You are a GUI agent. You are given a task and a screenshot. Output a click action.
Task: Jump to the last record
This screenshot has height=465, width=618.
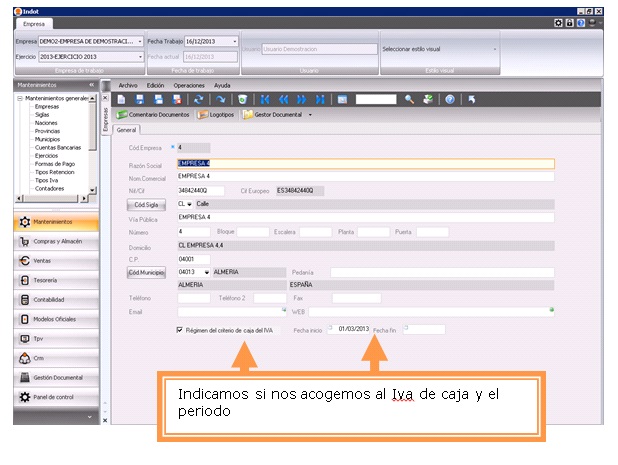point(319,100)
